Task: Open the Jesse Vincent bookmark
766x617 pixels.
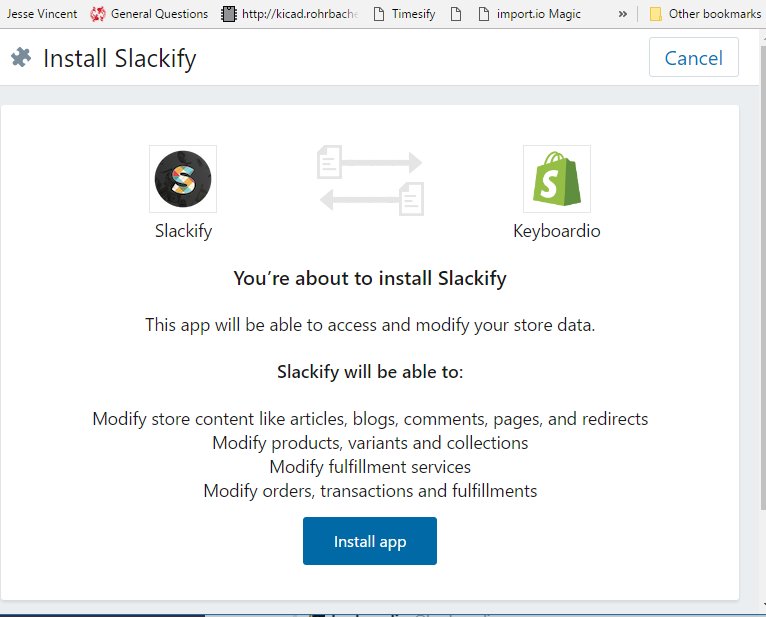Action: point(42,14)
